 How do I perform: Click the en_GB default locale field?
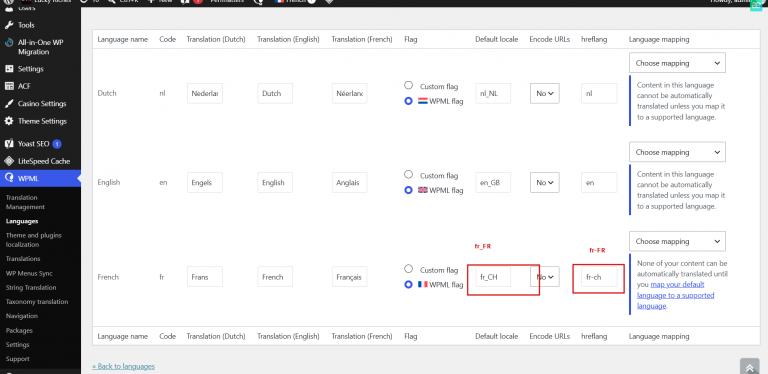click(x=493, y=183)
